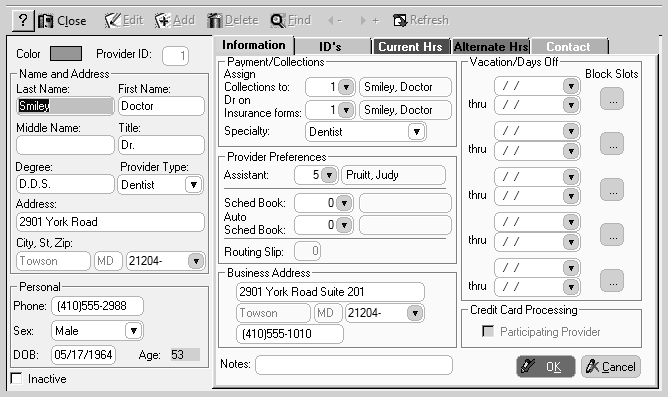Open the Alternate Hrs tab
Viewport: 668px width, 397px height.
[x=491, y=46]
